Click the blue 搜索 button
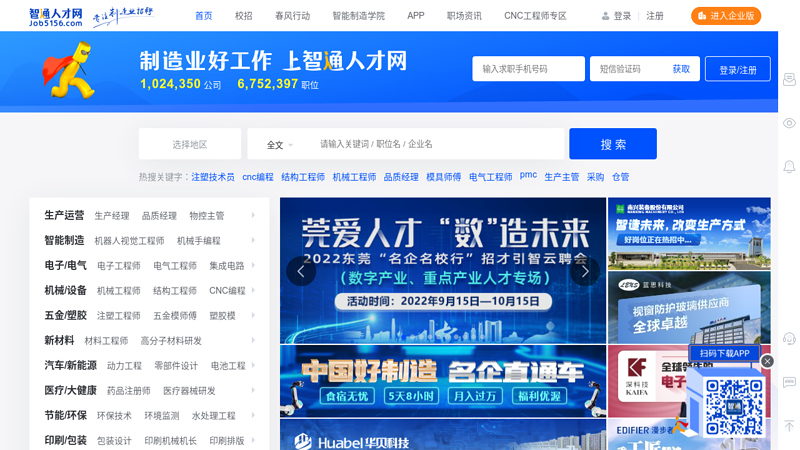Screen dimensions: 800x450 coord(613,144)
